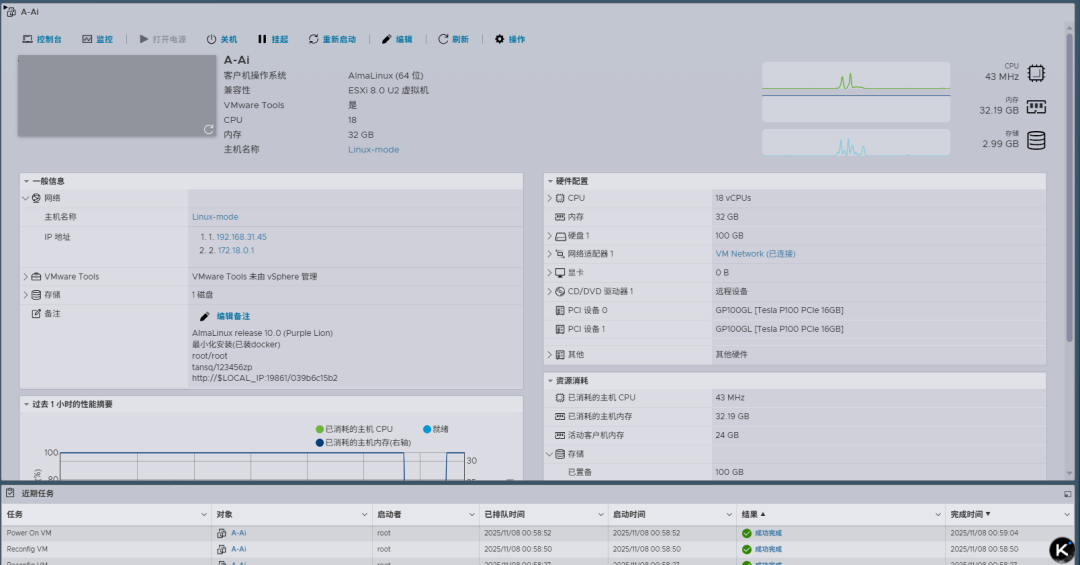Open 启动者 column dropdown arrow
The image size is (1080, 565).
click(472, 515)
